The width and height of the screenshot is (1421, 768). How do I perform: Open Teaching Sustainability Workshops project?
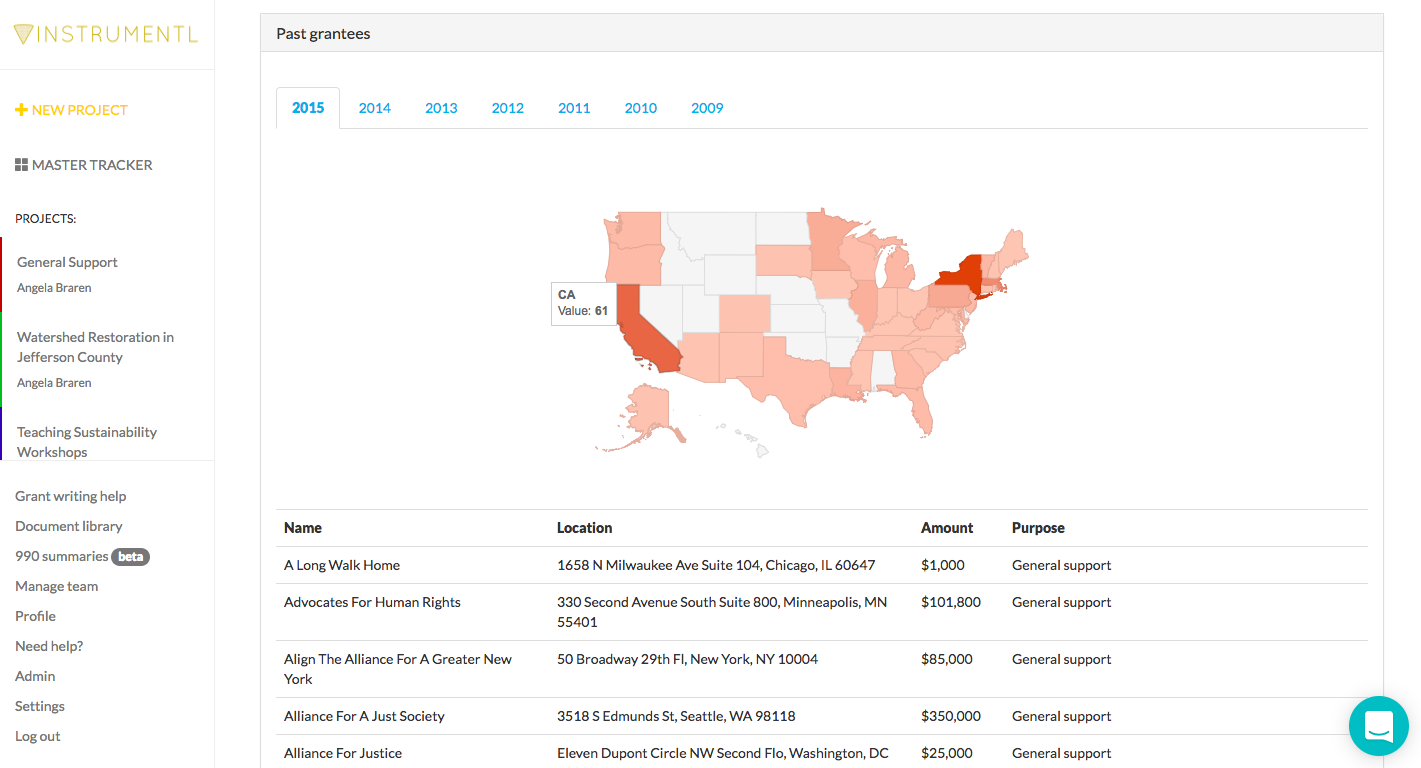pyautogui.click(x=87, y=442)
